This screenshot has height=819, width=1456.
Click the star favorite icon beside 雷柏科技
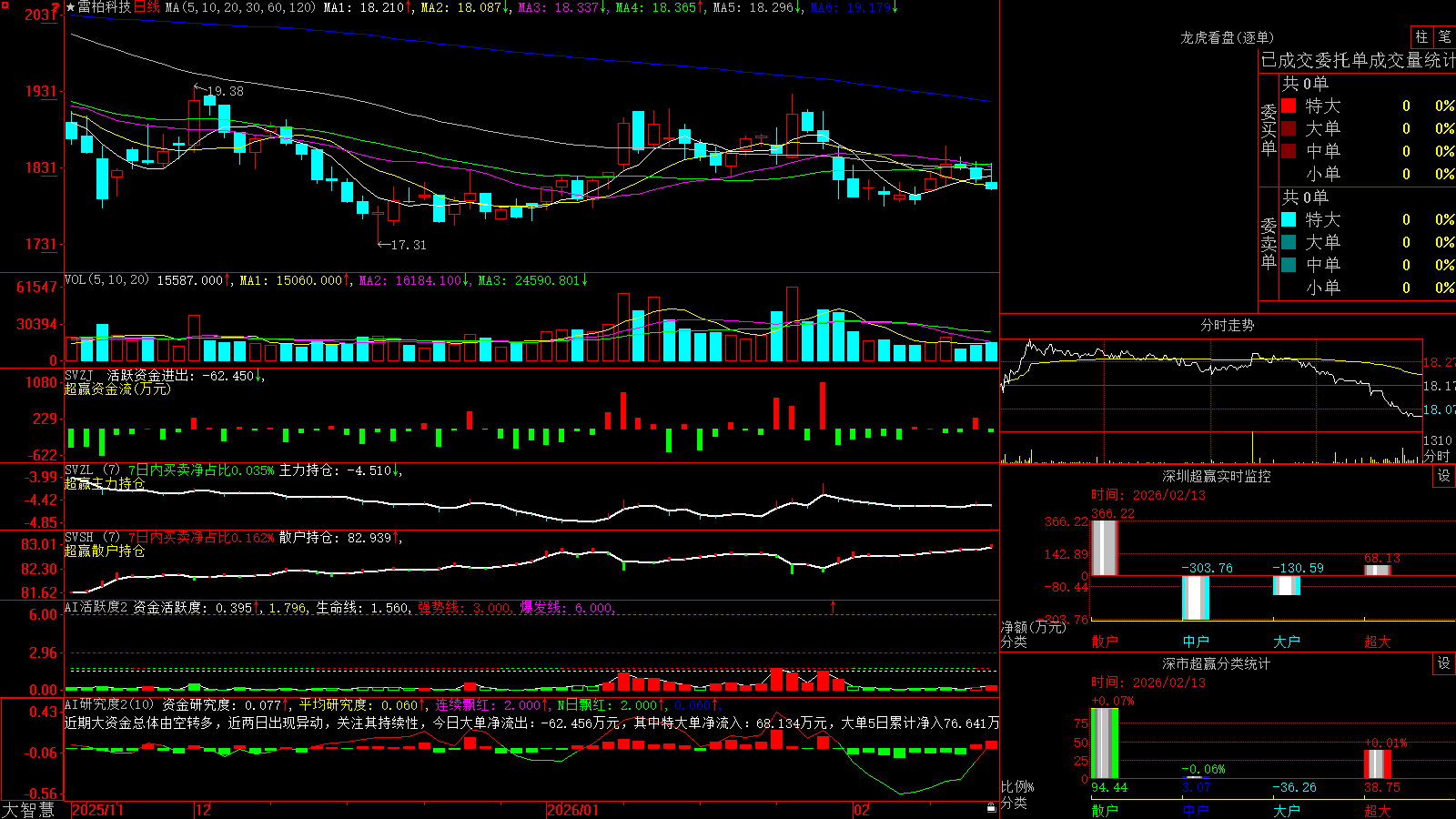(70, 7)
